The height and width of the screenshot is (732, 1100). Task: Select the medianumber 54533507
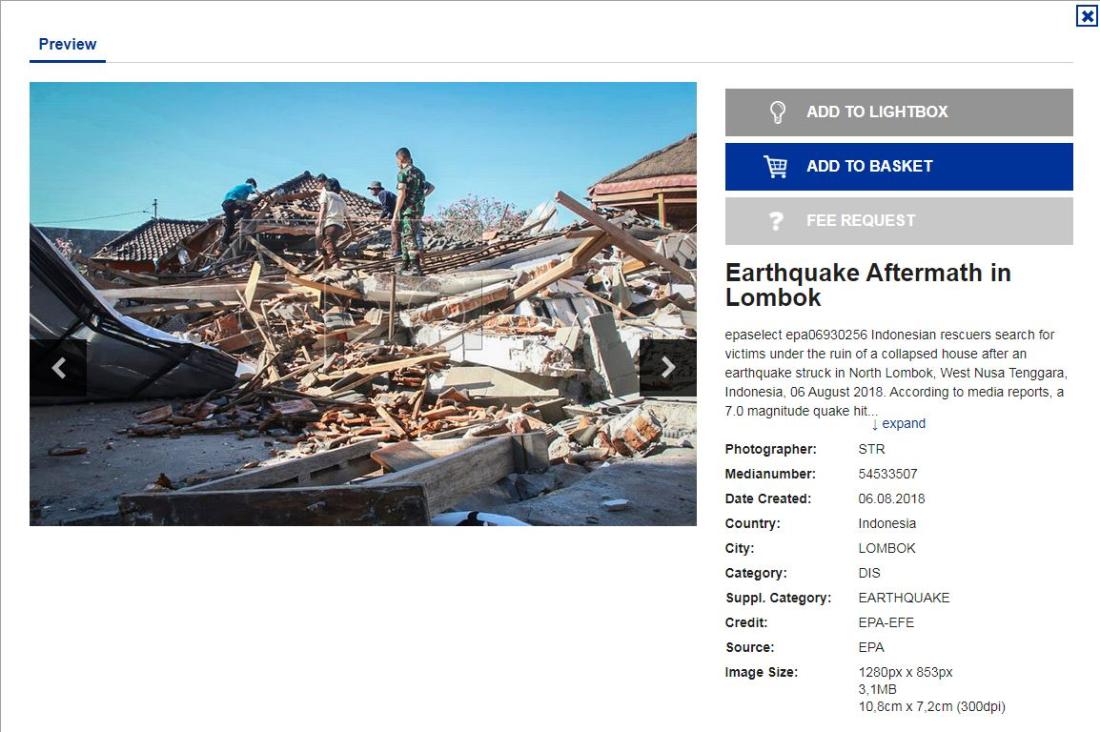(x=887, y=474)
